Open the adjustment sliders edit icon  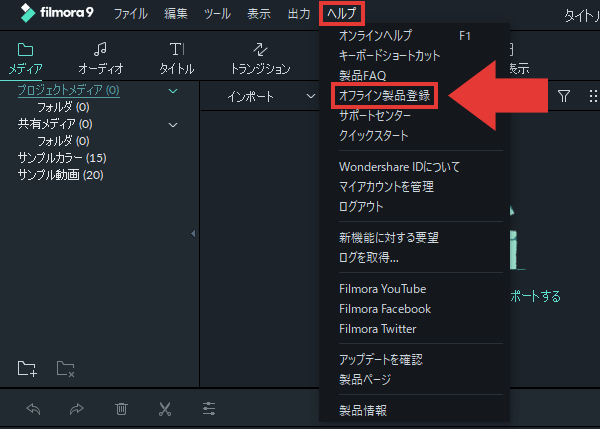209,409
